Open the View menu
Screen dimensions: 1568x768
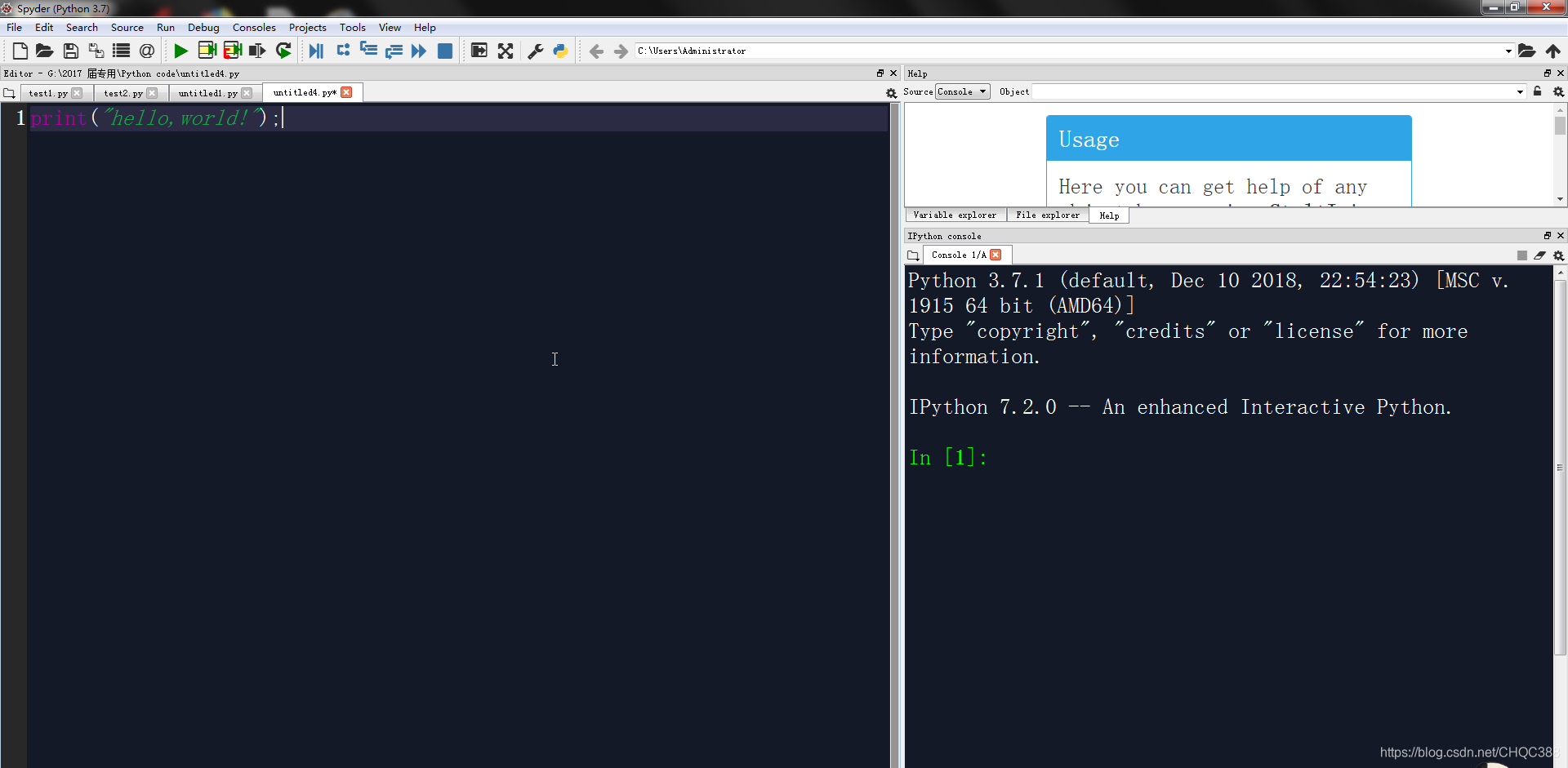pyautogui.click(x=390, y=27)
